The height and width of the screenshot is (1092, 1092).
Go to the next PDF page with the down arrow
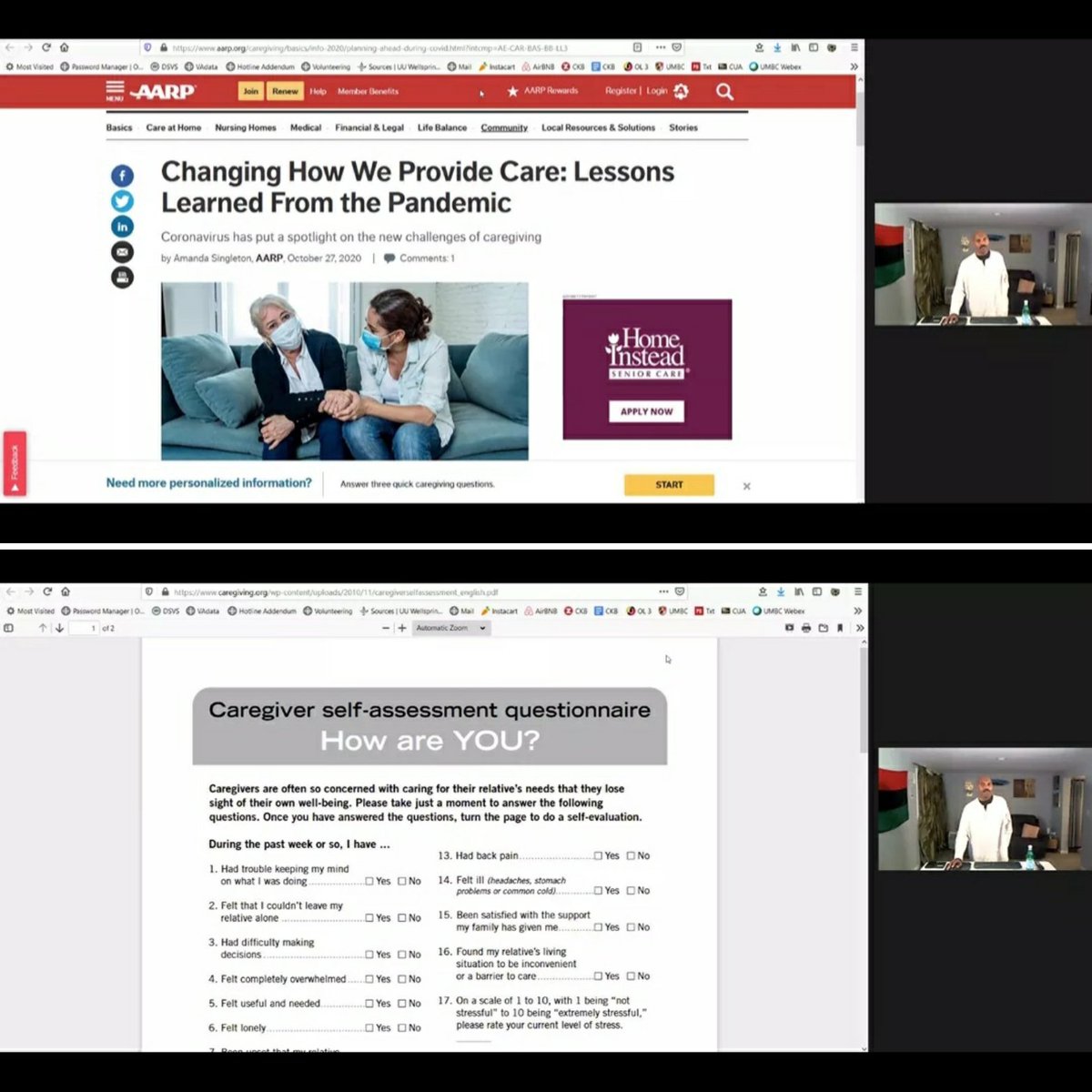pyautogui.click(x=60, y=628)
